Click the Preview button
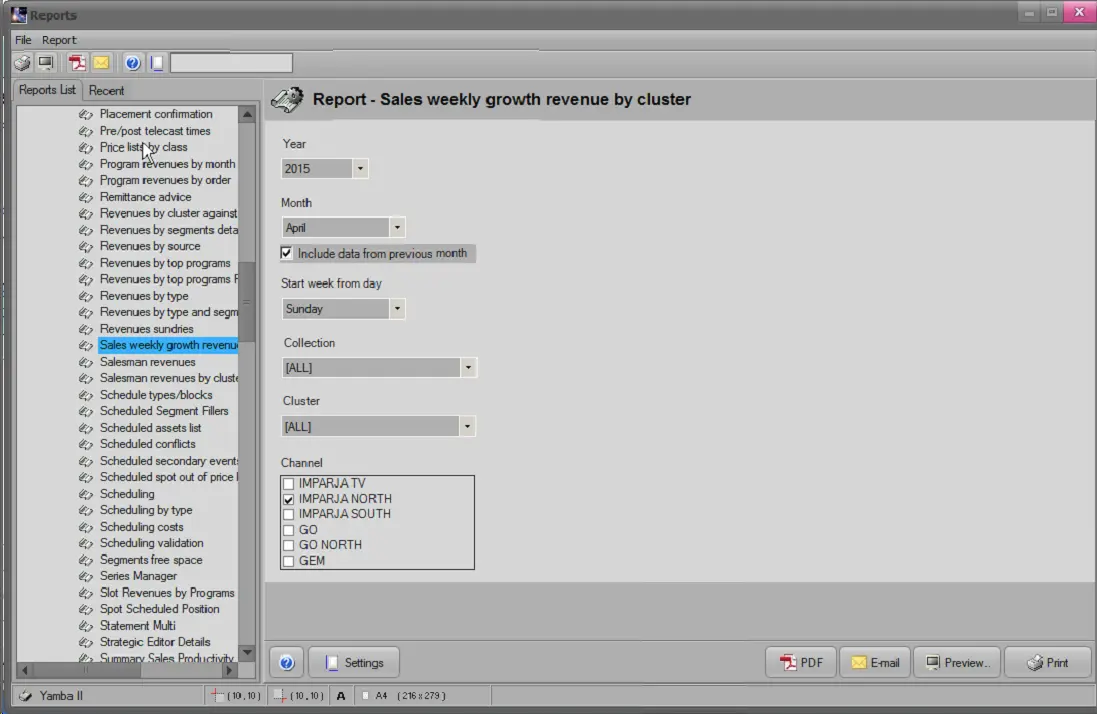This screenshot has width=1097, height=714. (957, 662)
